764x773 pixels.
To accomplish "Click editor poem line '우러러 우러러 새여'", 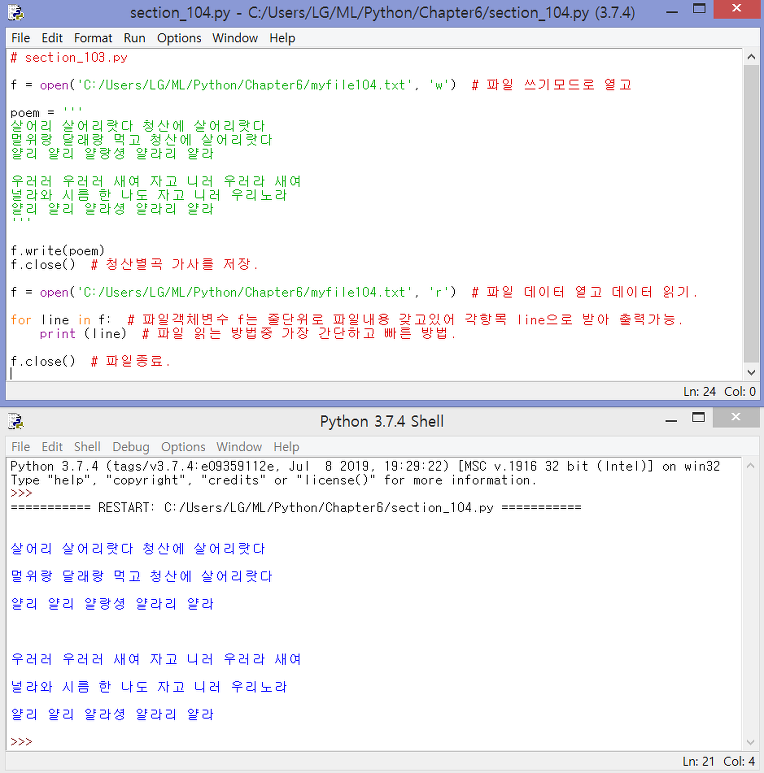I will (156, 181).
